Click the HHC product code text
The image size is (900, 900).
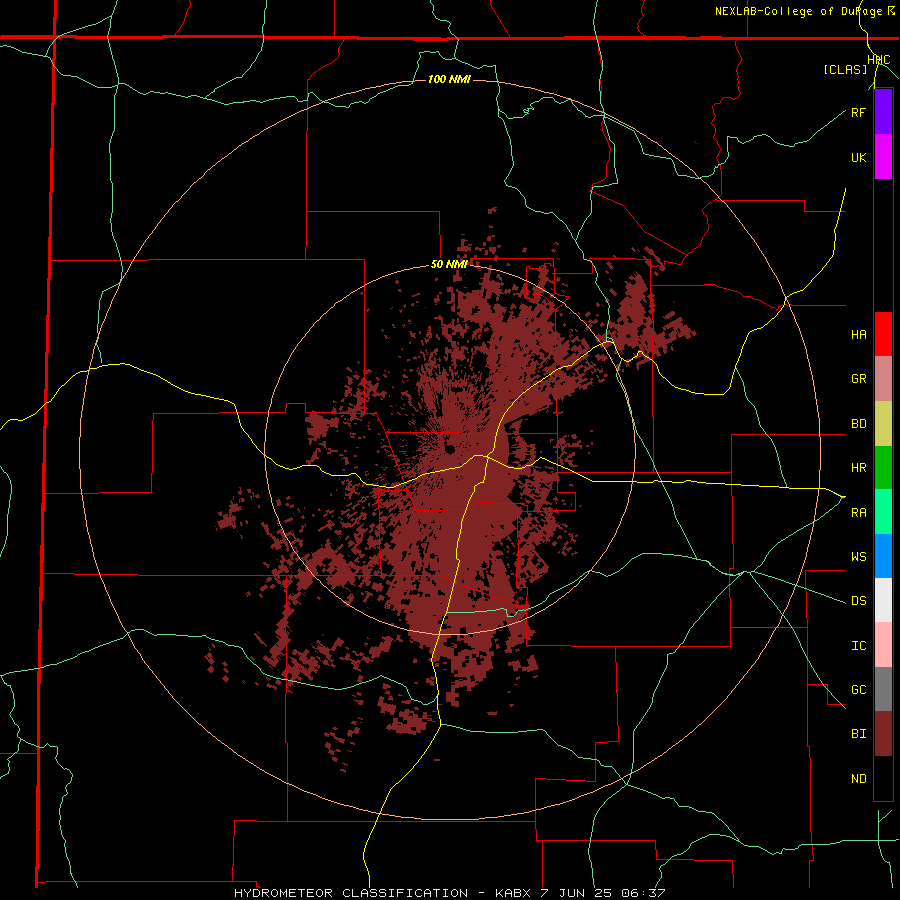pos(879,60)
